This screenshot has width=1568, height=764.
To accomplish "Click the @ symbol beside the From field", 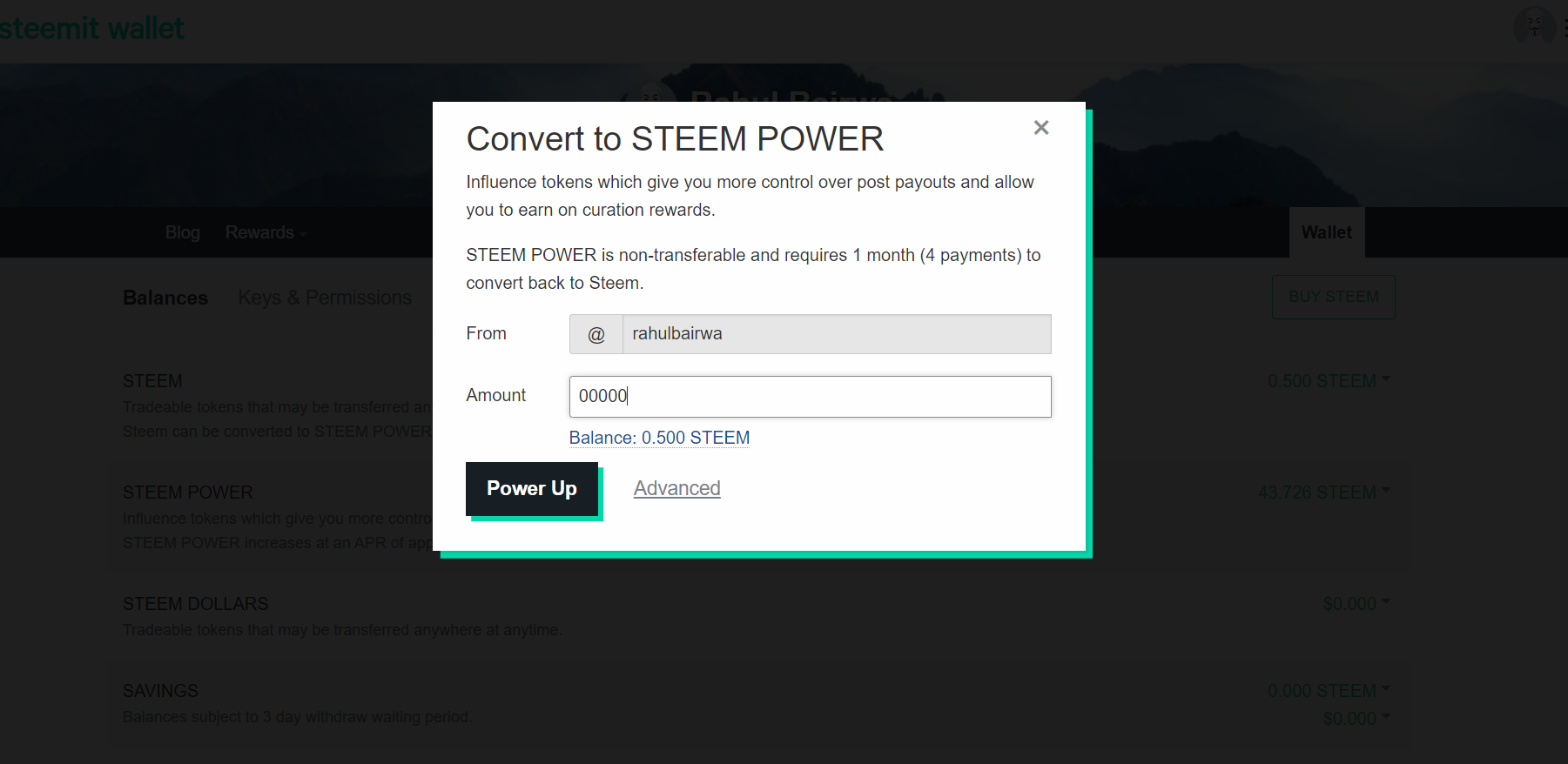I will (596, 334).
